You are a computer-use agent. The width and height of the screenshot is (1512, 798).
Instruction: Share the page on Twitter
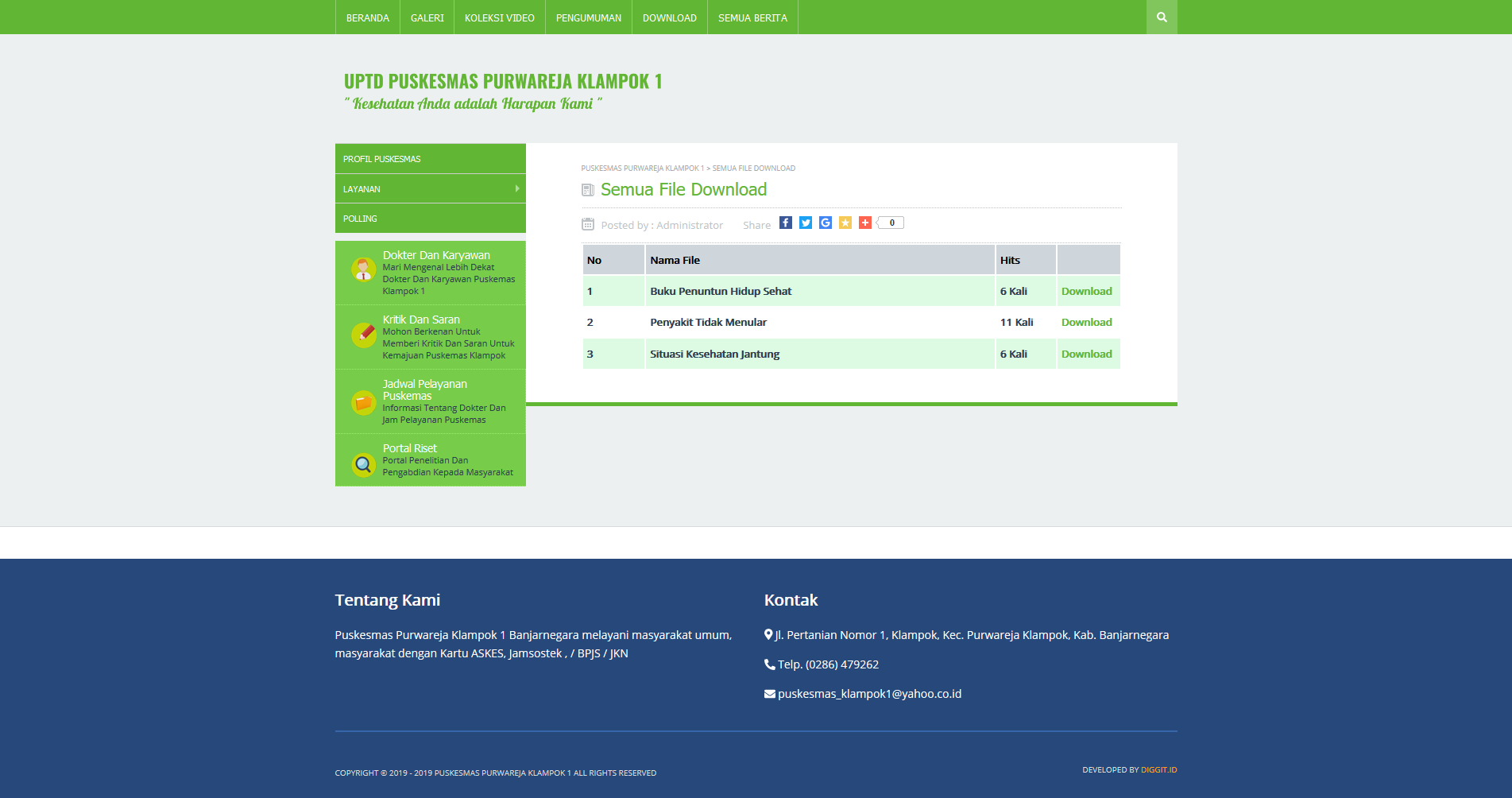806,223
